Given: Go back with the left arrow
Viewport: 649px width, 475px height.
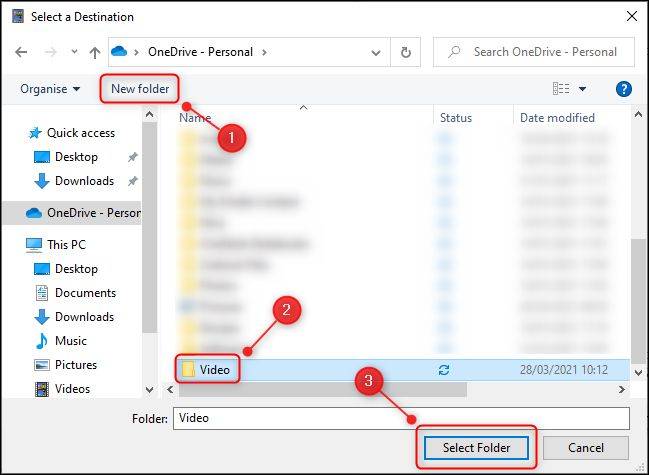Looking at the screenshot, I should 21,52.
